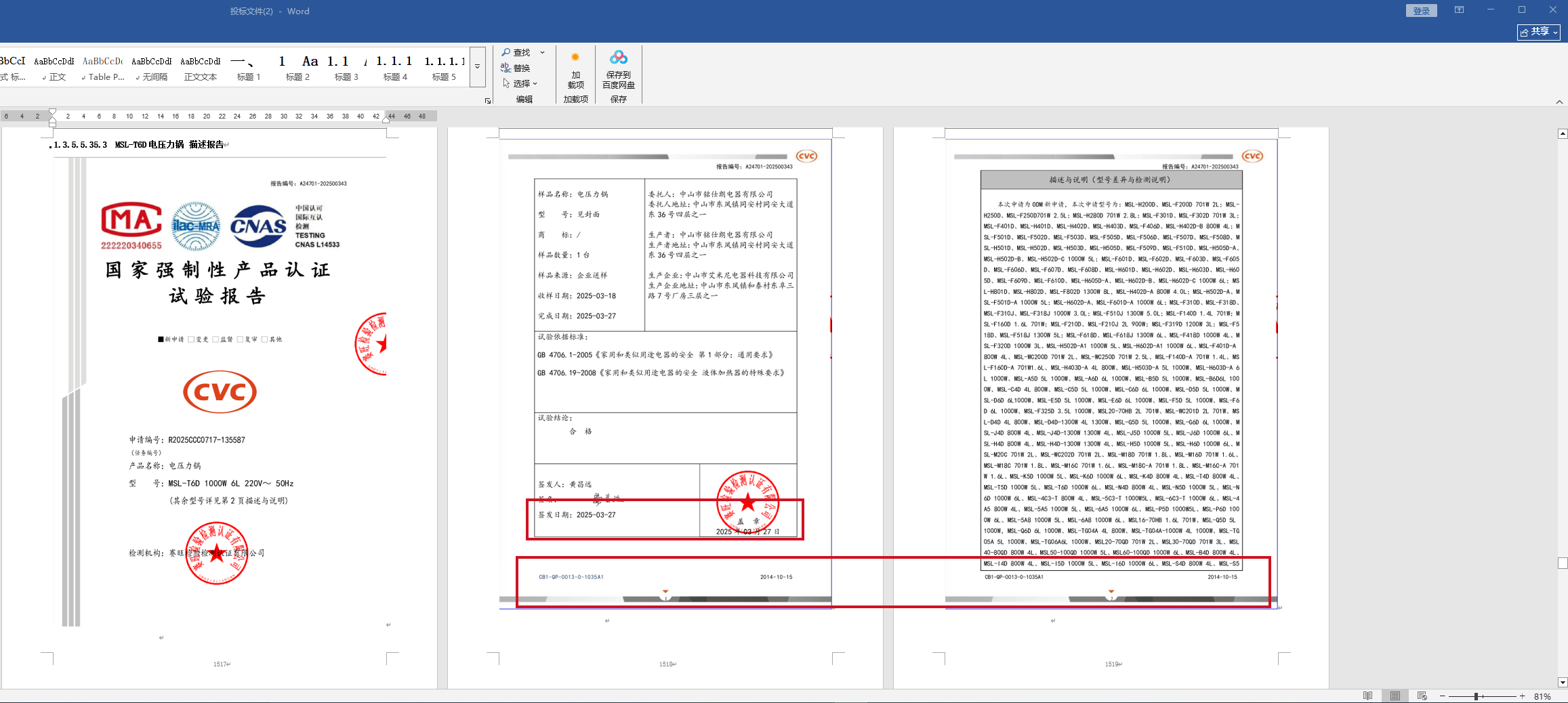Click the zoom out minus button
Viewport: 1568px width, 703px height.
point(1443,696)
